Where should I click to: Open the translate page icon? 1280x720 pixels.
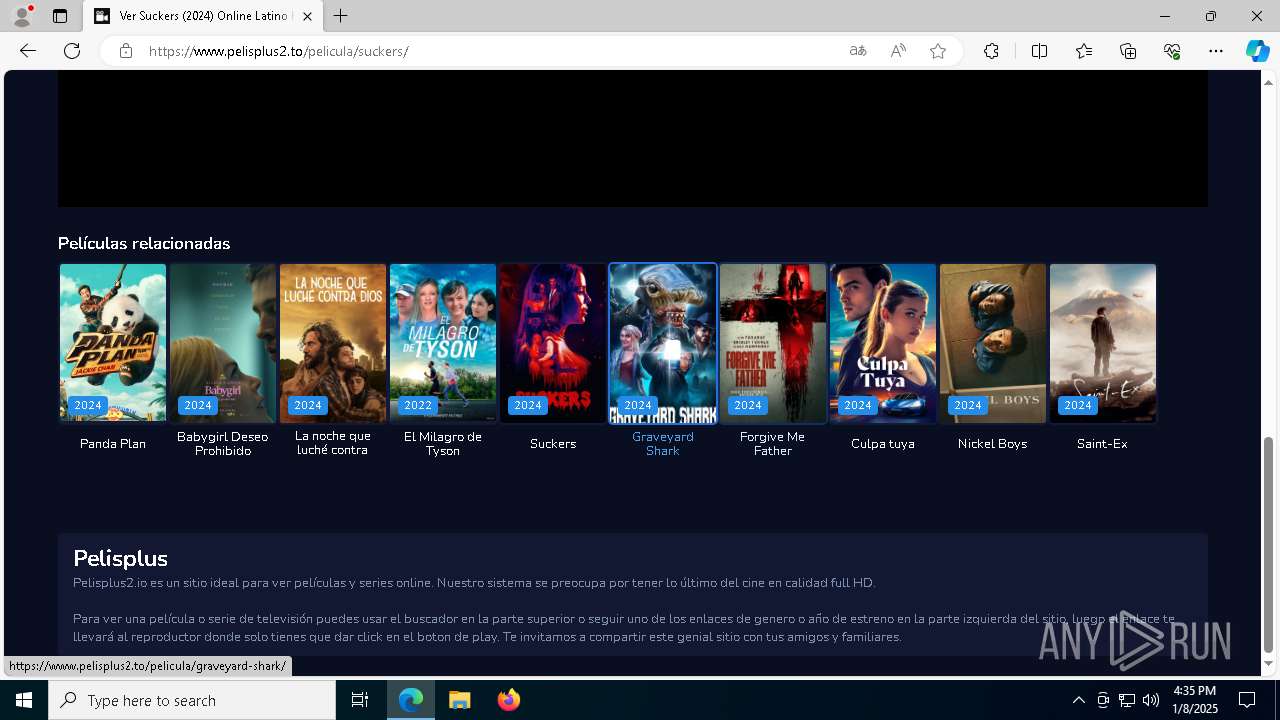pyautogui.click(x=858, y=51)
